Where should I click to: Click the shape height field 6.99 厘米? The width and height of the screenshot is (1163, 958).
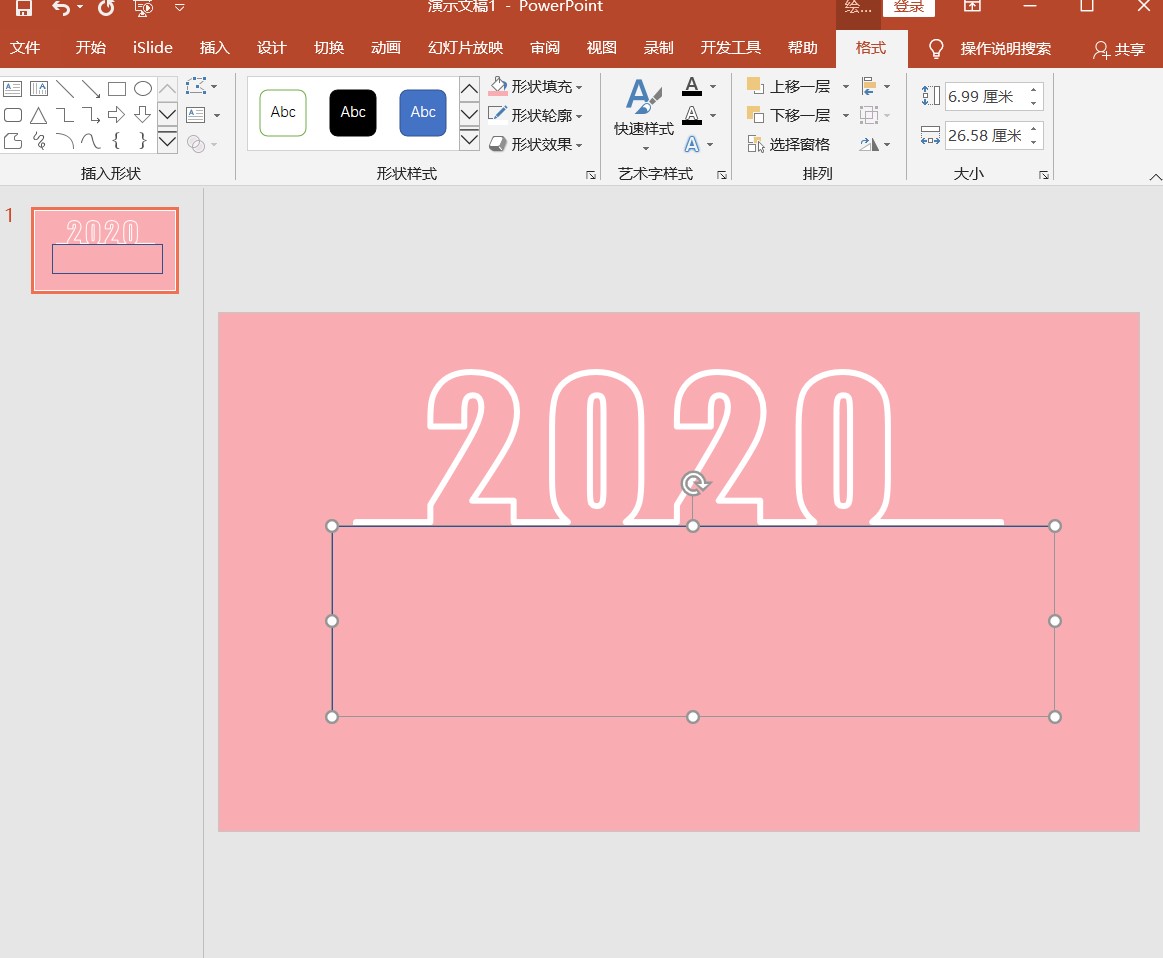[x=986, y=96]
